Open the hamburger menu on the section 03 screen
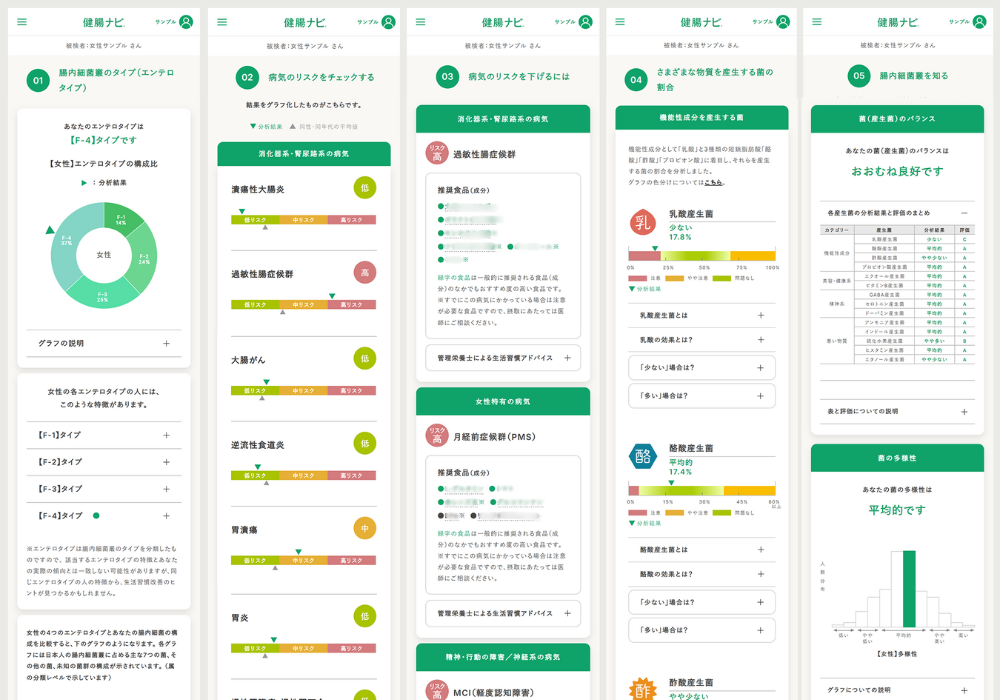Viewport: 1000px width, 700px height. pyautogui.click(x=421, y=22)
